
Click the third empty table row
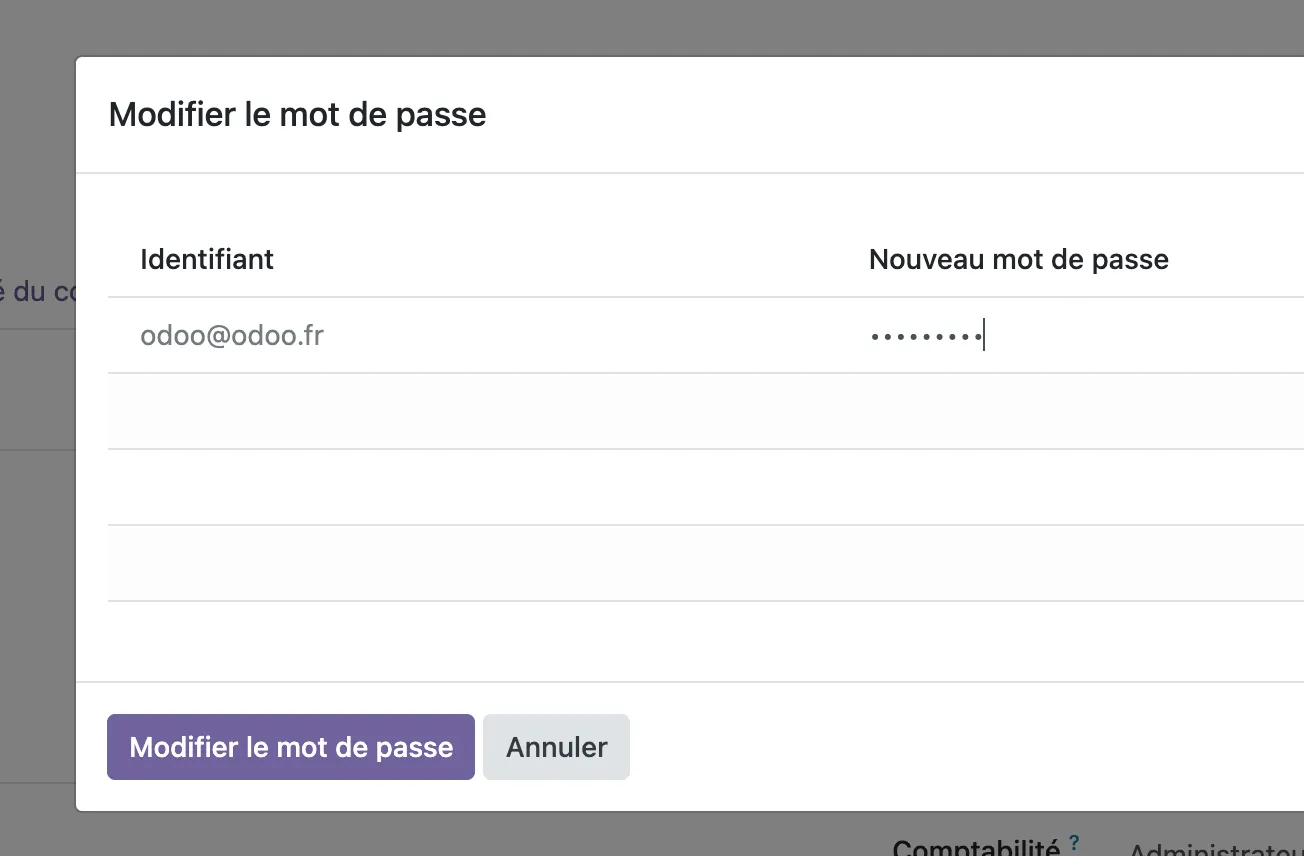point(706,563)
